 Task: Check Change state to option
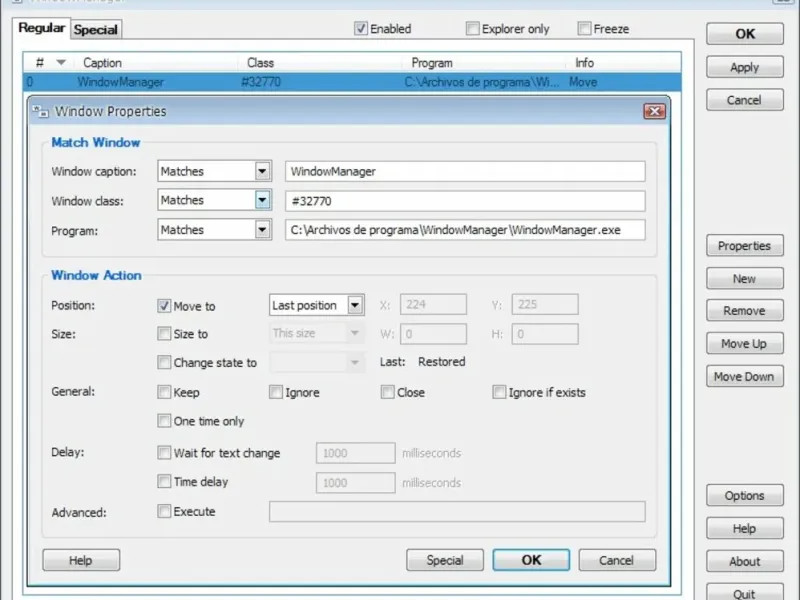(x=164, y=362)
